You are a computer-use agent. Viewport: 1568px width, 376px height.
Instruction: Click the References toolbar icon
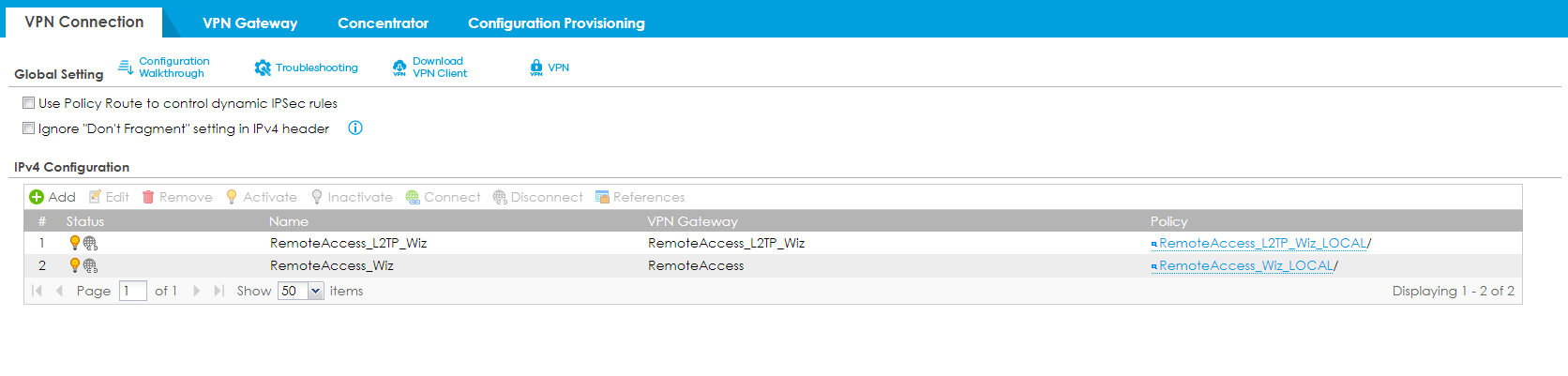pos(602,197)
